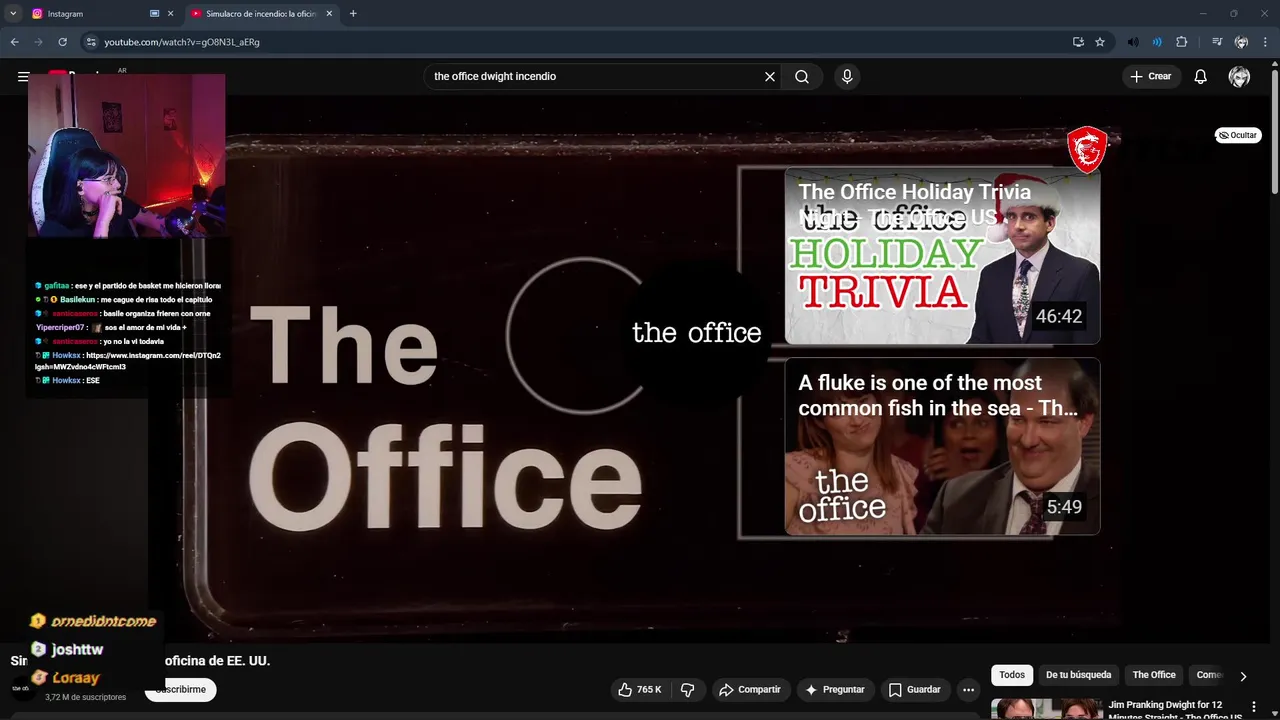Viewport: 1280px width, 720px height.
Task: View site information in the address bar
Action: pos(91,42)
